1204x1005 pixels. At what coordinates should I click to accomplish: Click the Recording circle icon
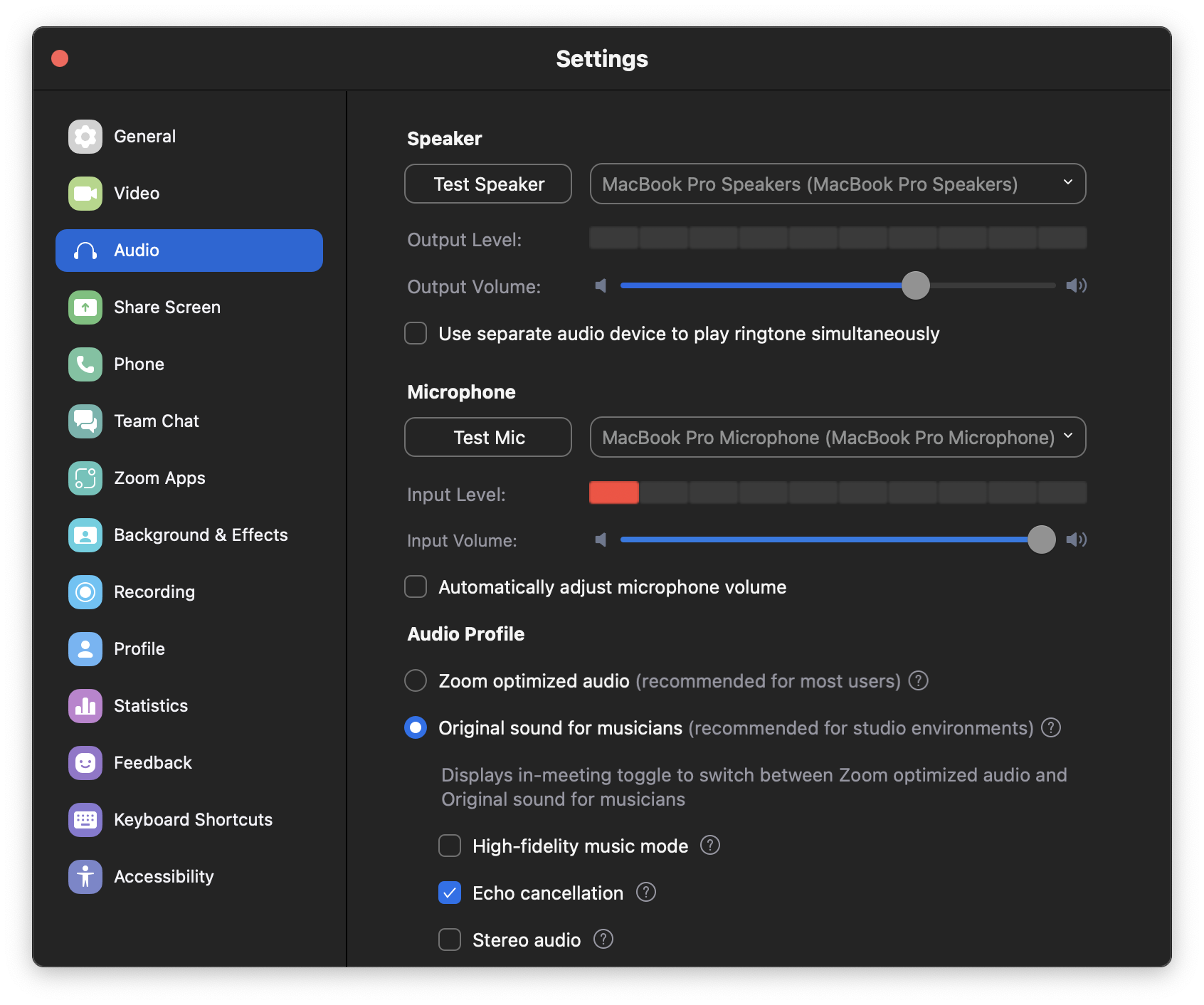(85, 592)
